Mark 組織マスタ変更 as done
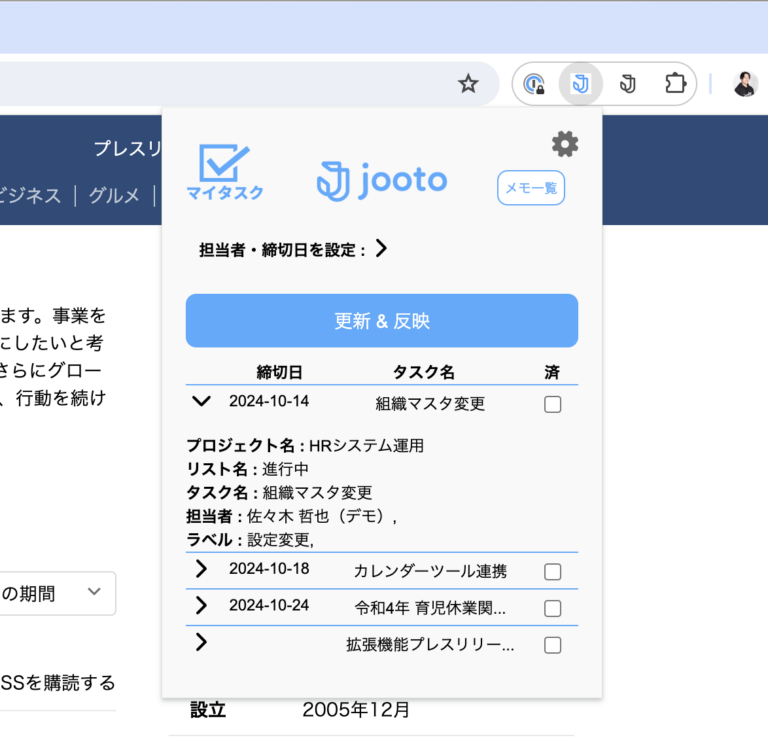 pyautogui.click(x=552, y=405)
